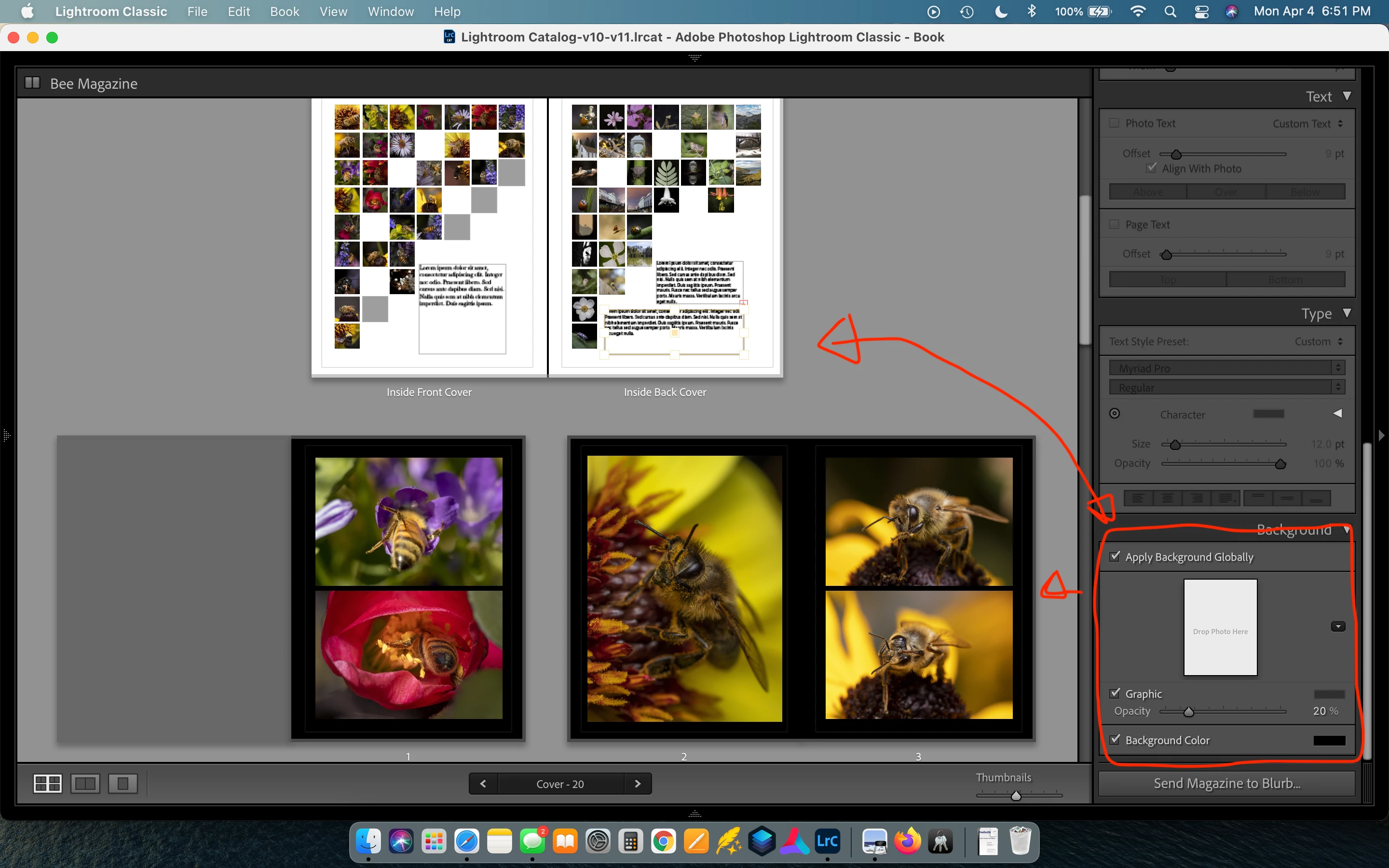
Task: Select the page 2 bee photo
Action: pyautogui.click(x=684, y=588)
